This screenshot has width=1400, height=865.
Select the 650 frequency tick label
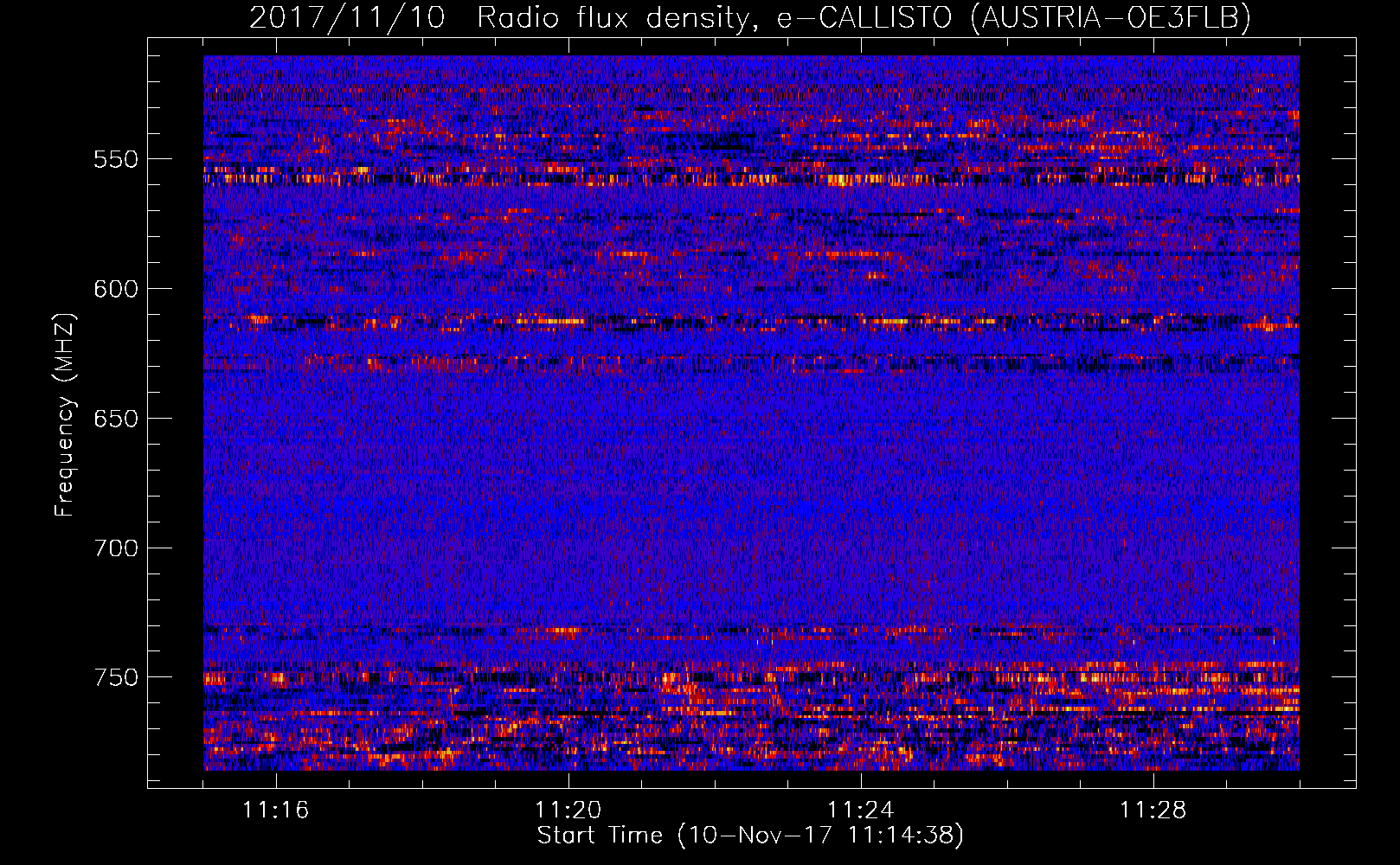(116, 419)
